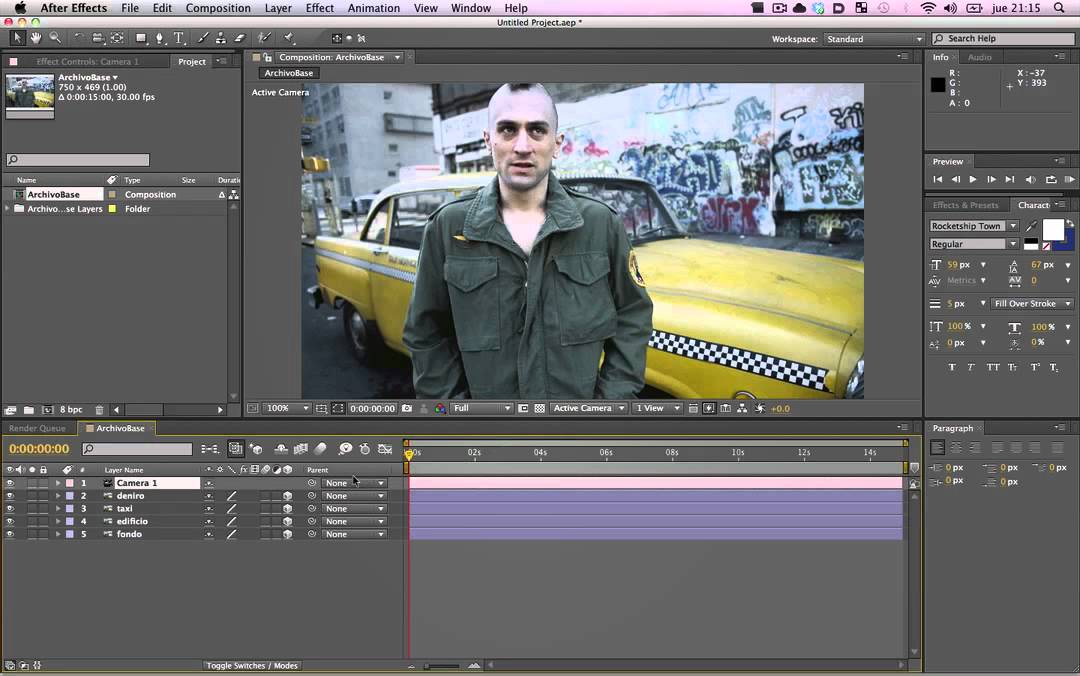Switch to Effects & Presets tab
Viewport: 1080px width, 676px height.
(x=965, y=205)
